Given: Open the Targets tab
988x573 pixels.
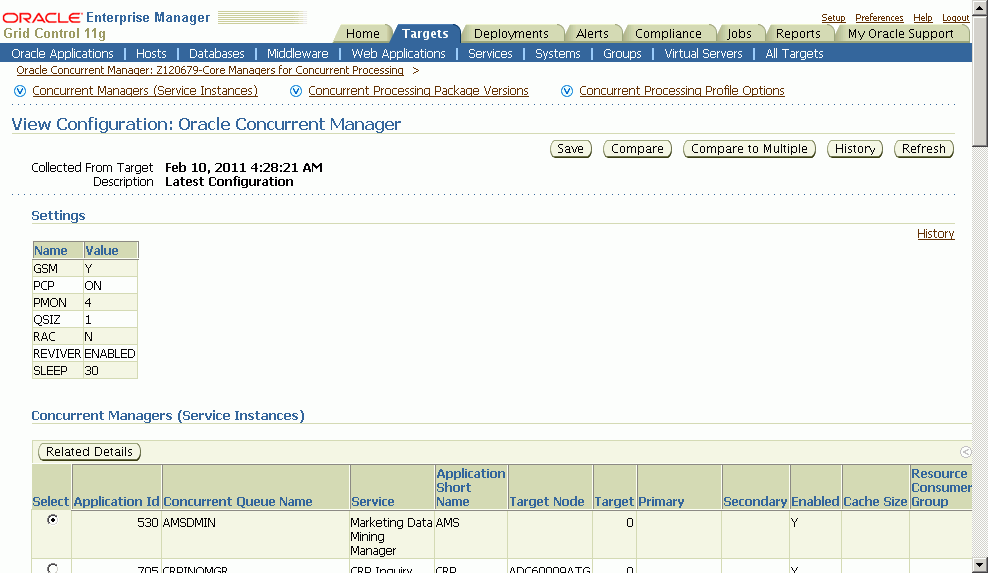Looking at the screenshot, I should [425, 33].
